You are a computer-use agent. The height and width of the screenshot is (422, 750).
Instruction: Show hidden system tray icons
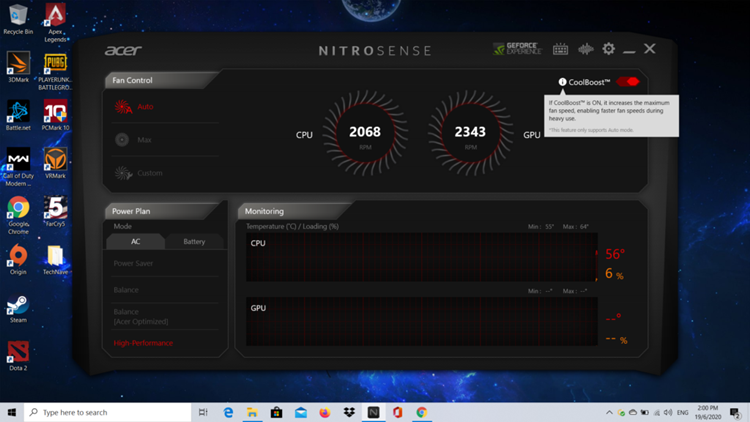pos(609,412)
